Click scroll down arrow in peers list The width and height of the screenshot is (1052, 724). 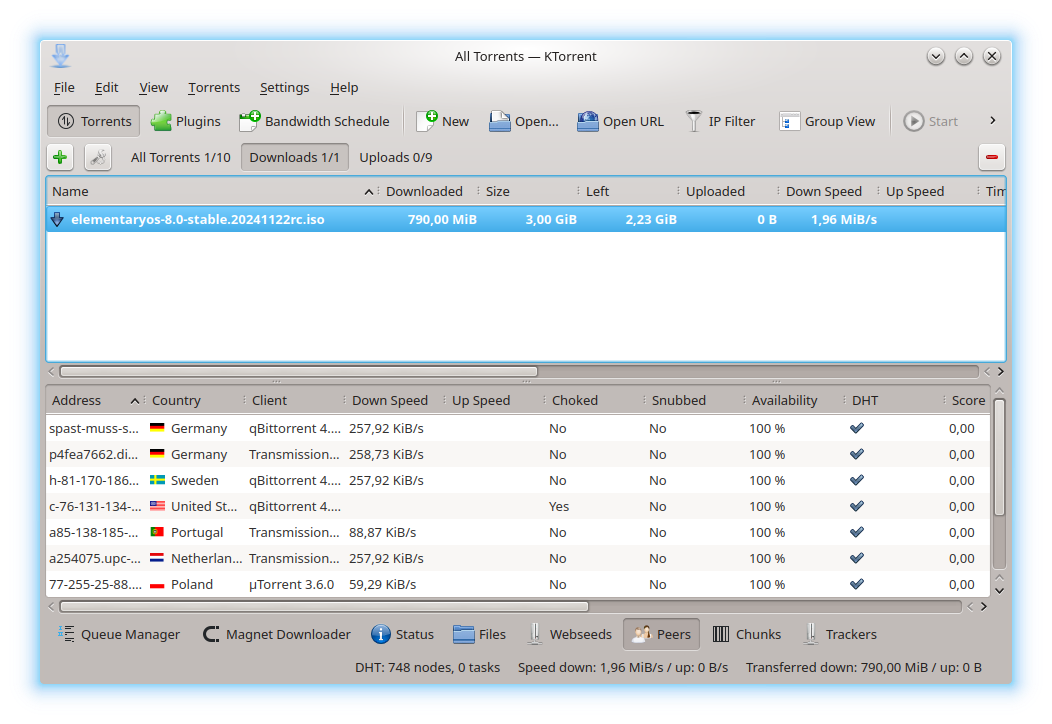coord(1000,591)
